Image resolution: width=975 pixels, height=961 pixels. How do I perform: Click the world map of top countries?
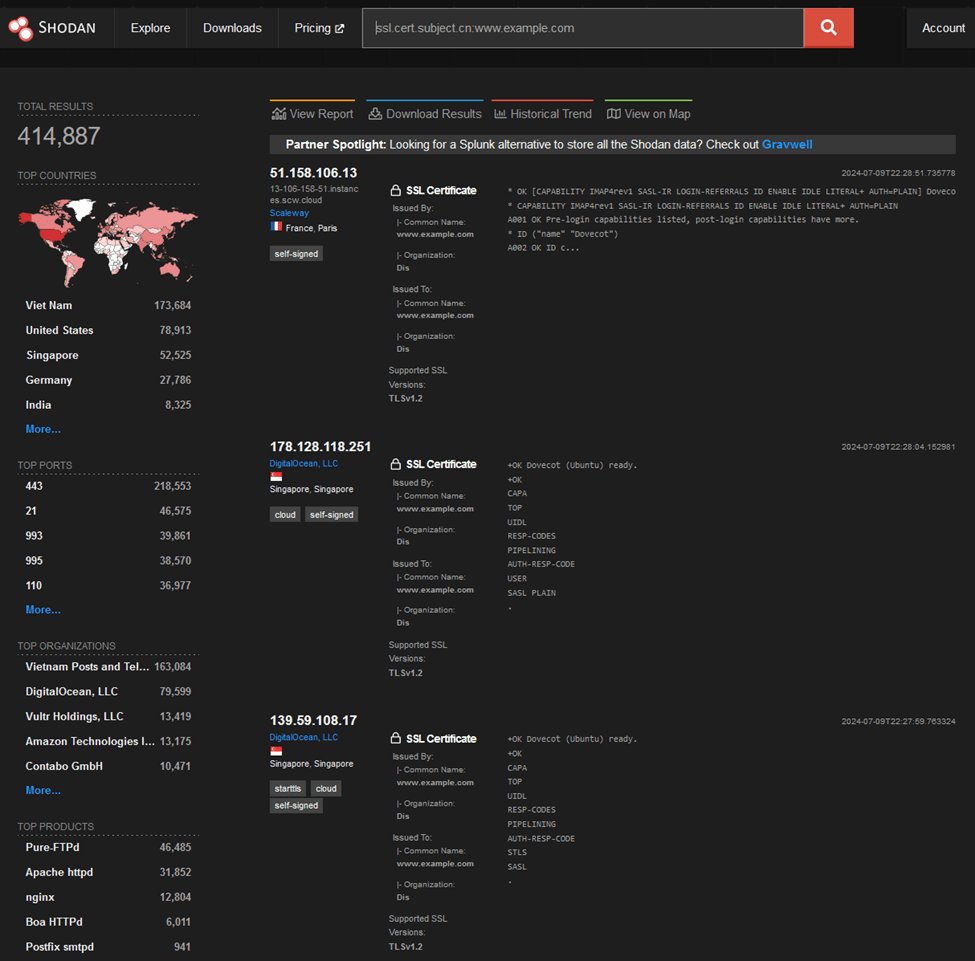[x=108, y=241]
